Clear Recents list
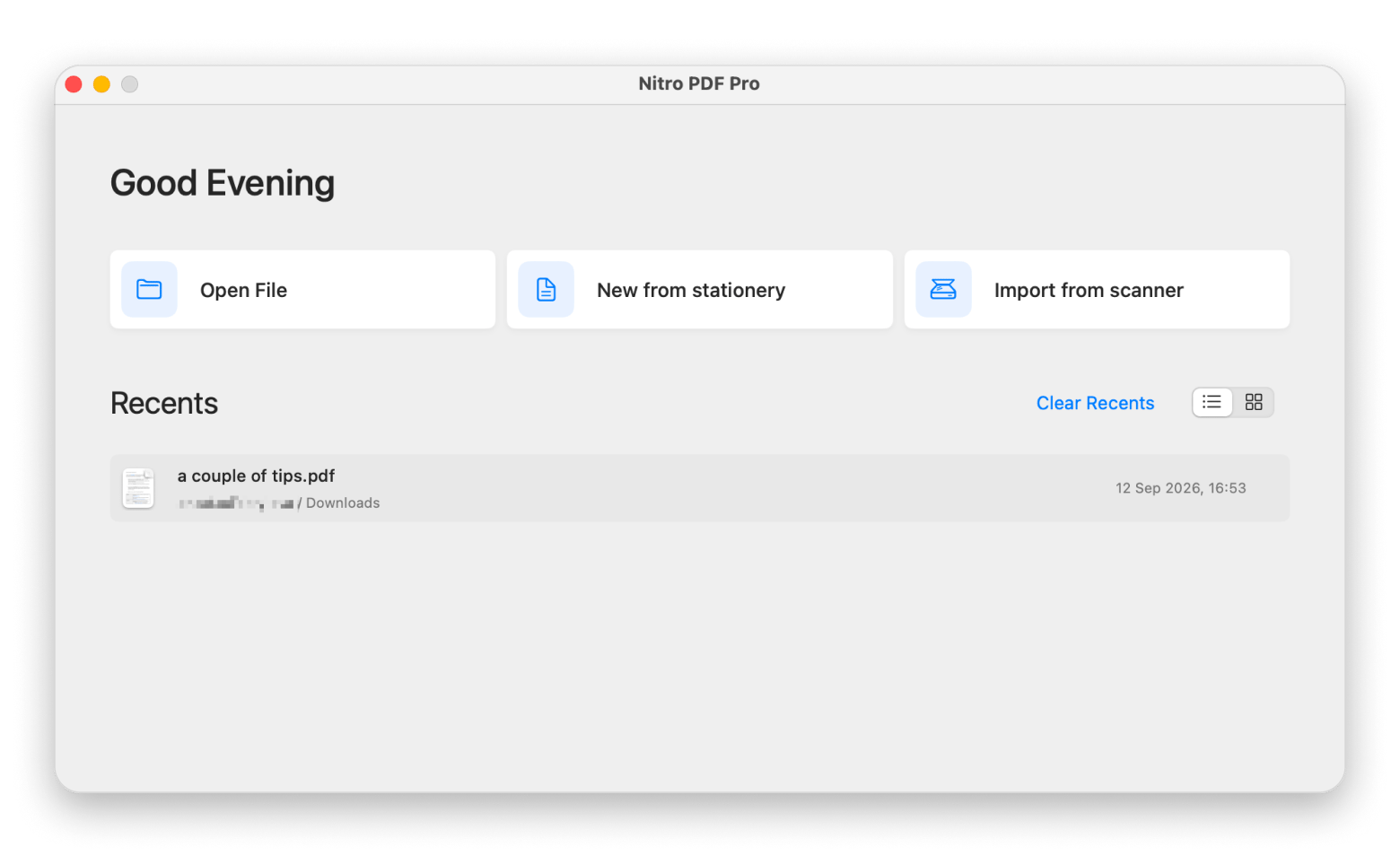This screenshot has width=1400, height=865. (x=1095, y=403)
